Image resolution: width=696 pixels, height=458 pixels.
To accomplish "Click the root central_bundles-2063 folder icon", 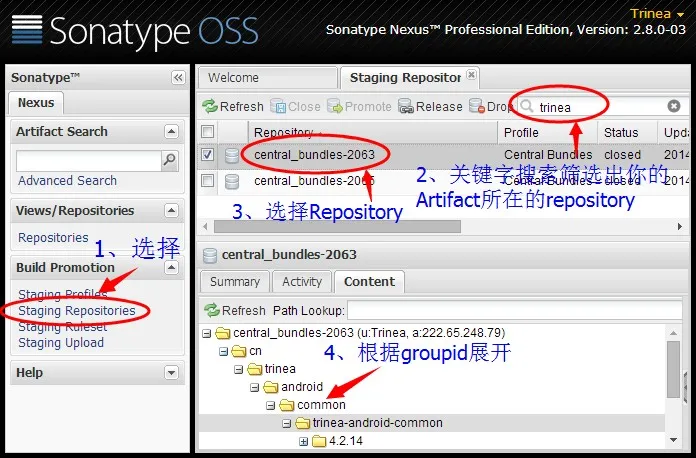I will pyautogui.click(x=223, y=333).
